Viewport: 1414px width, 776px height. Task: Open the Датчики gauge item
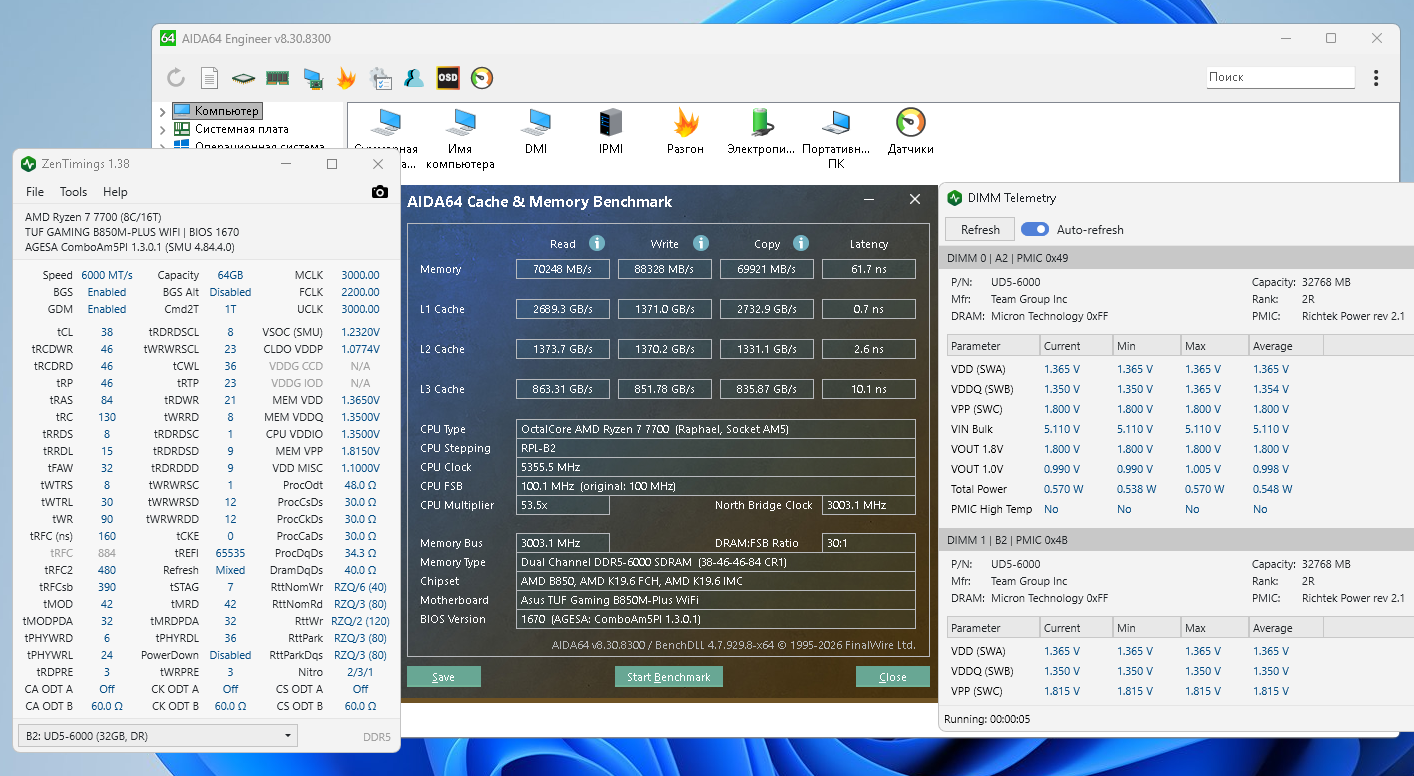tap(911, 132)
